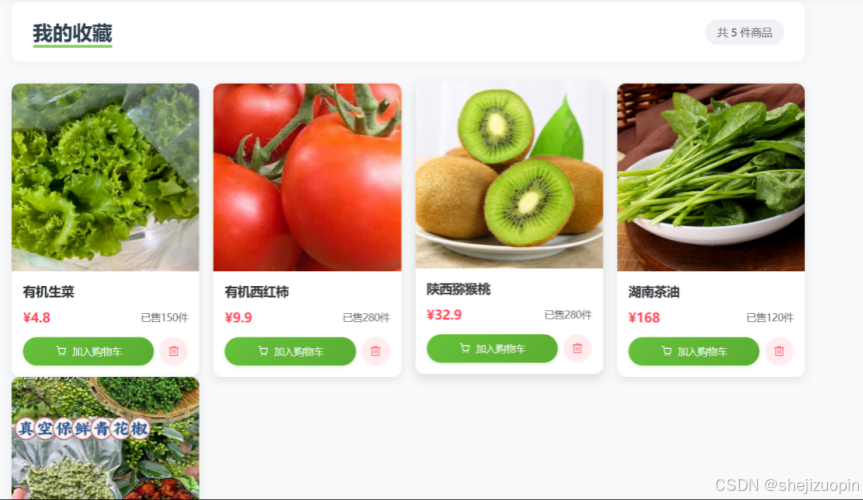Click the 我的收藏 page heading
Image resolution: width=863 pixels, height=500 pixels.
click(x=72, y=33)
